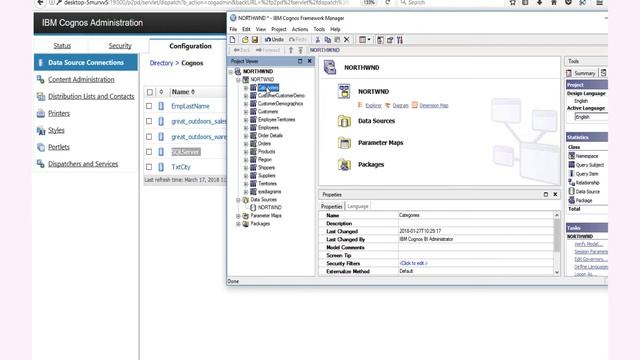
Task: Click the up-one-level arrow icon
Action: point(291,50)
